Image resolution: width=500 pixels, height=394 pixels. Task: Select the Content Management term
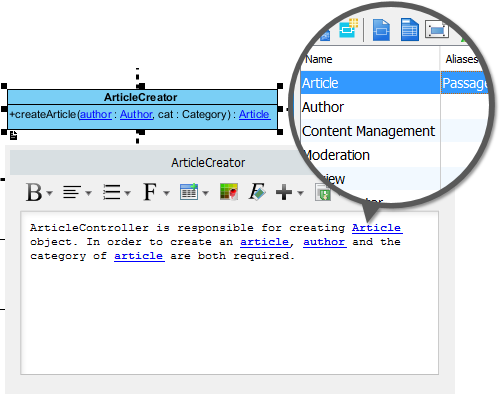[368, 131]
